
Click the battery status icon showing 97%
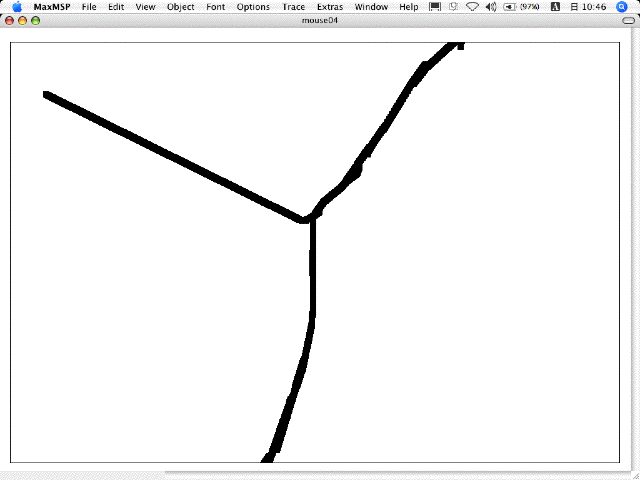pos(521,7)
